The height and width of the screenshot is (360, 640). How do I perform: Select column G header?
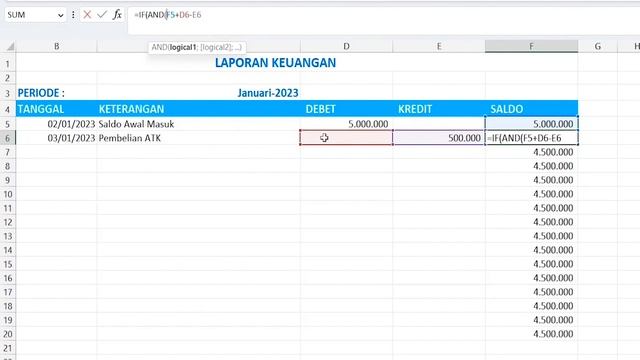598,46
